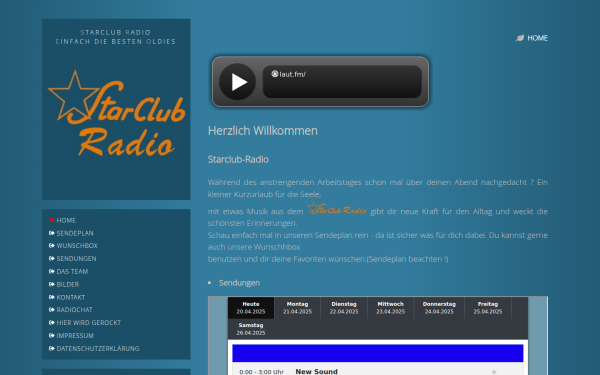Open the WUNSCHBOX menu item
Viewport: 600px width, 375px height.
77,246
